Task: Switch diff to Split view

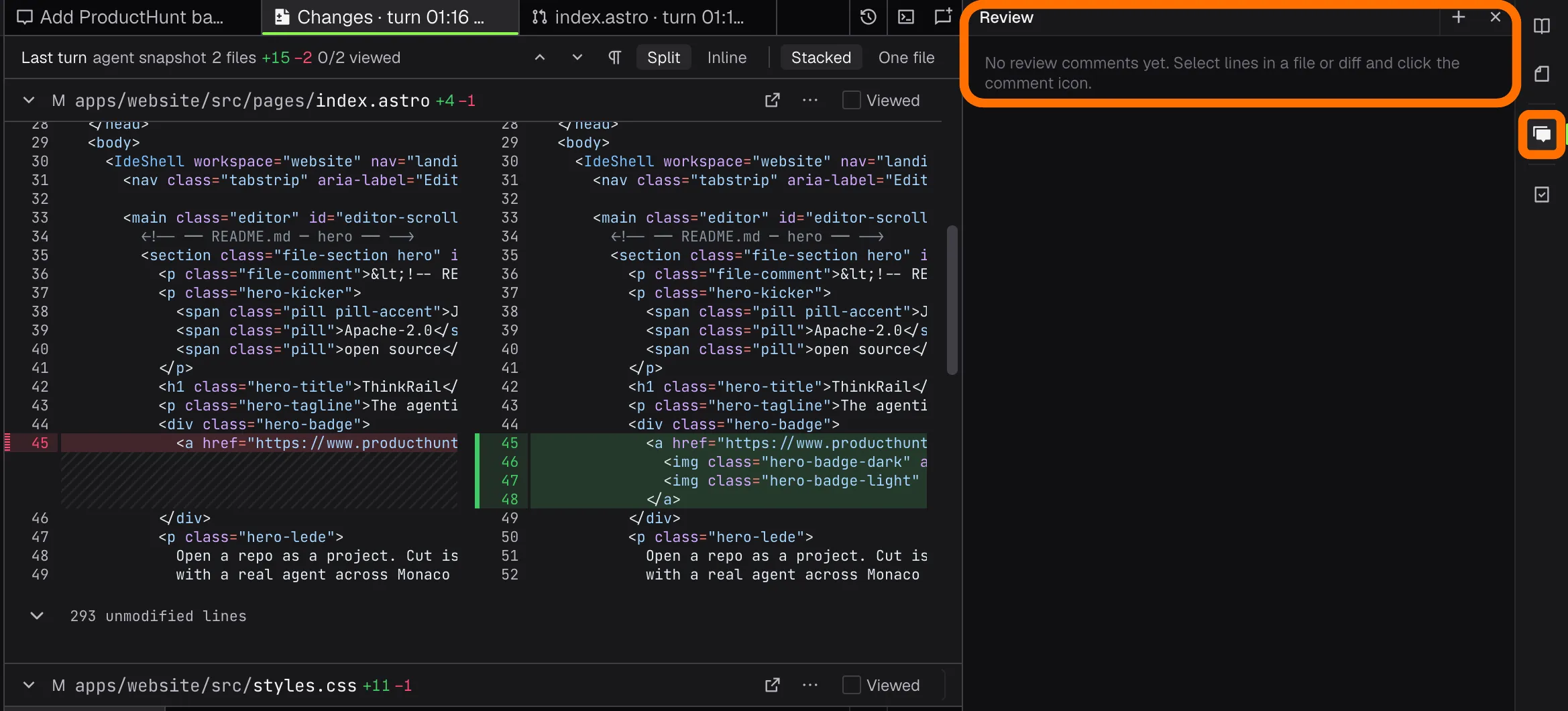Action: 663,58
